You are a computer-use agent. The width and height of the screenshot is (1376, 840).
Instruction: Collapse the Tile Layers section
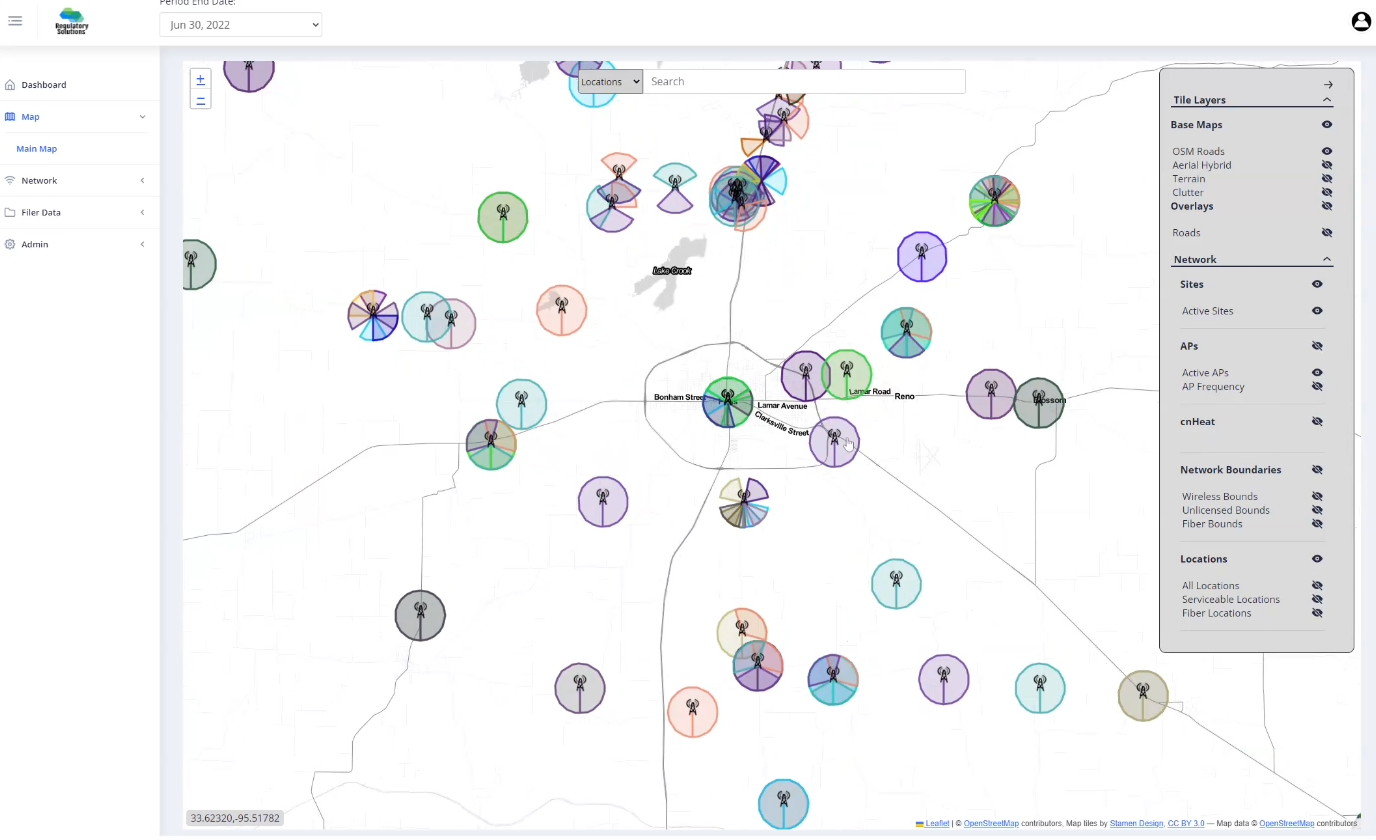[x=1327, y=100]
